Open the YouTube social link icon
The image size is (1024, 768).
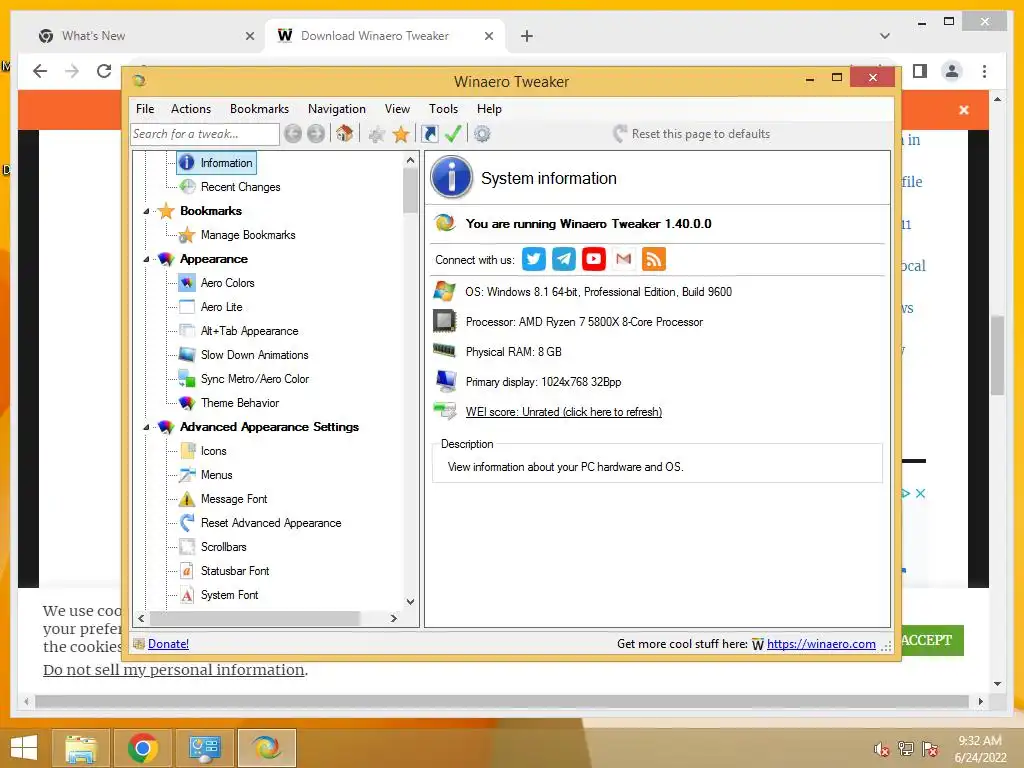point(594,259)
